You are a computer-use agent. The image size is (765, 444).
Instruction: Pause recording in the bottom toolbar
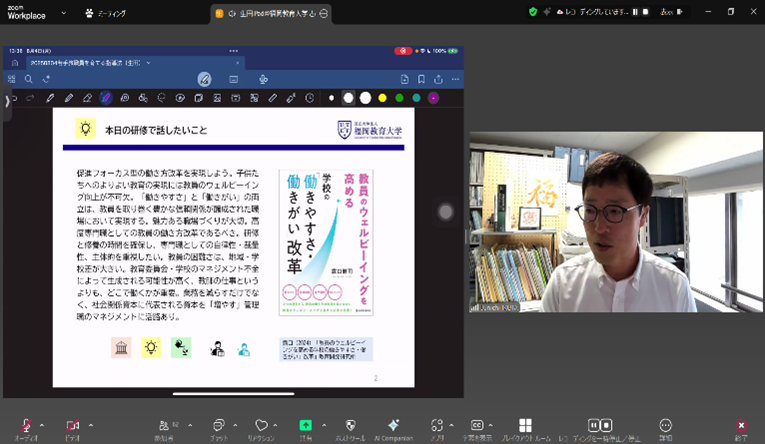coord(593,425)
